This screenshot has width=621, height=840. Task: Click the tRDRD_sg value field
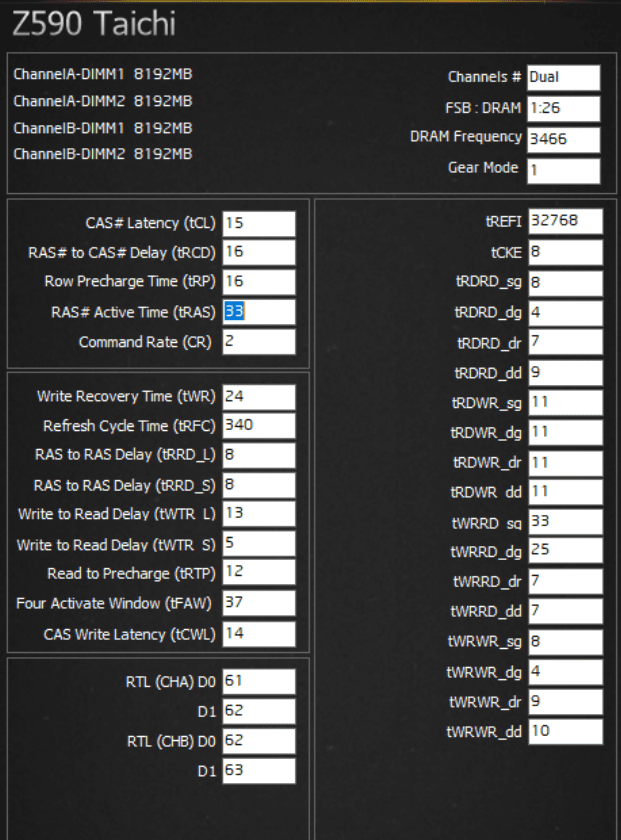click(x=566, y=283)
